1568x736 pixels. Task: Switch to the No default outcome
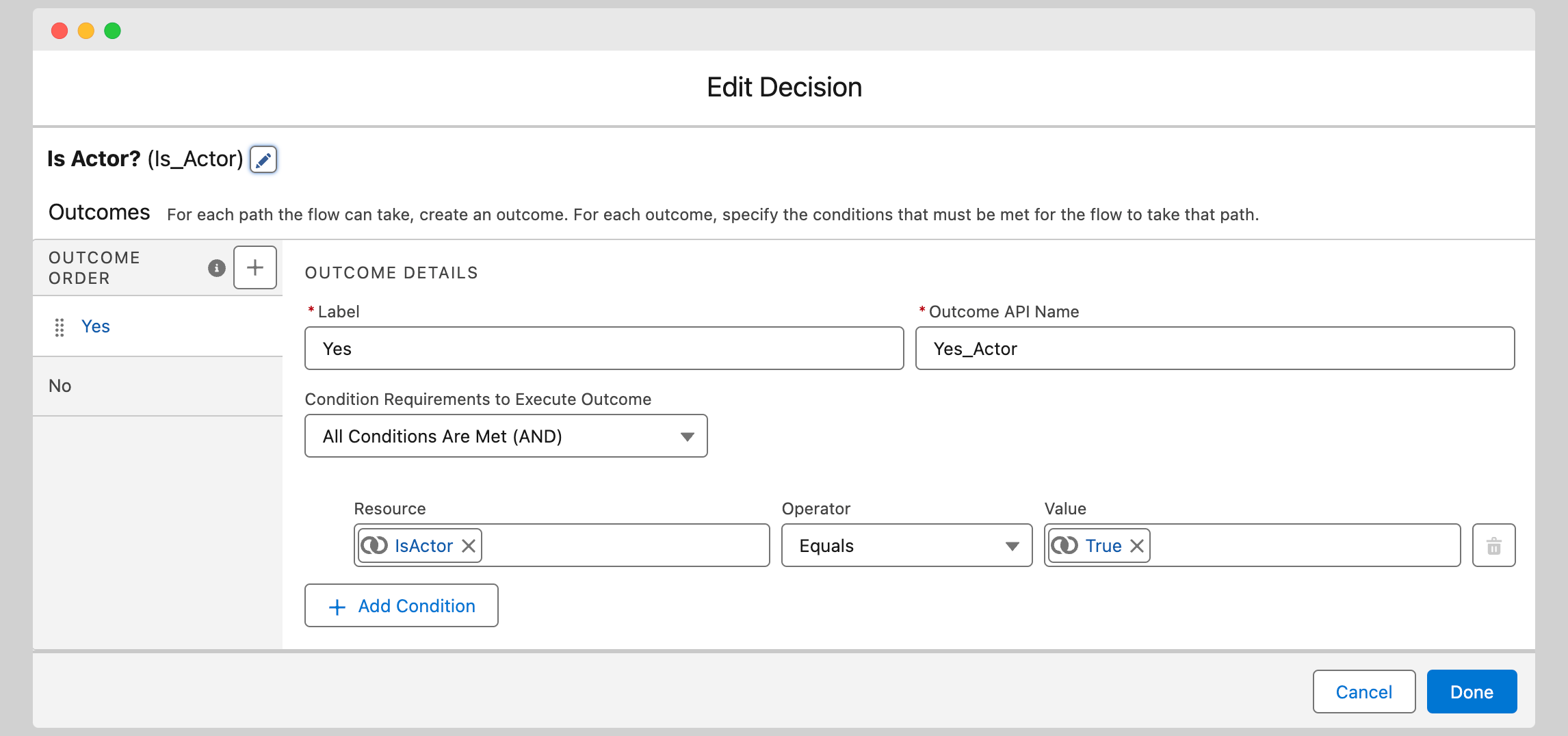(60, 386)
